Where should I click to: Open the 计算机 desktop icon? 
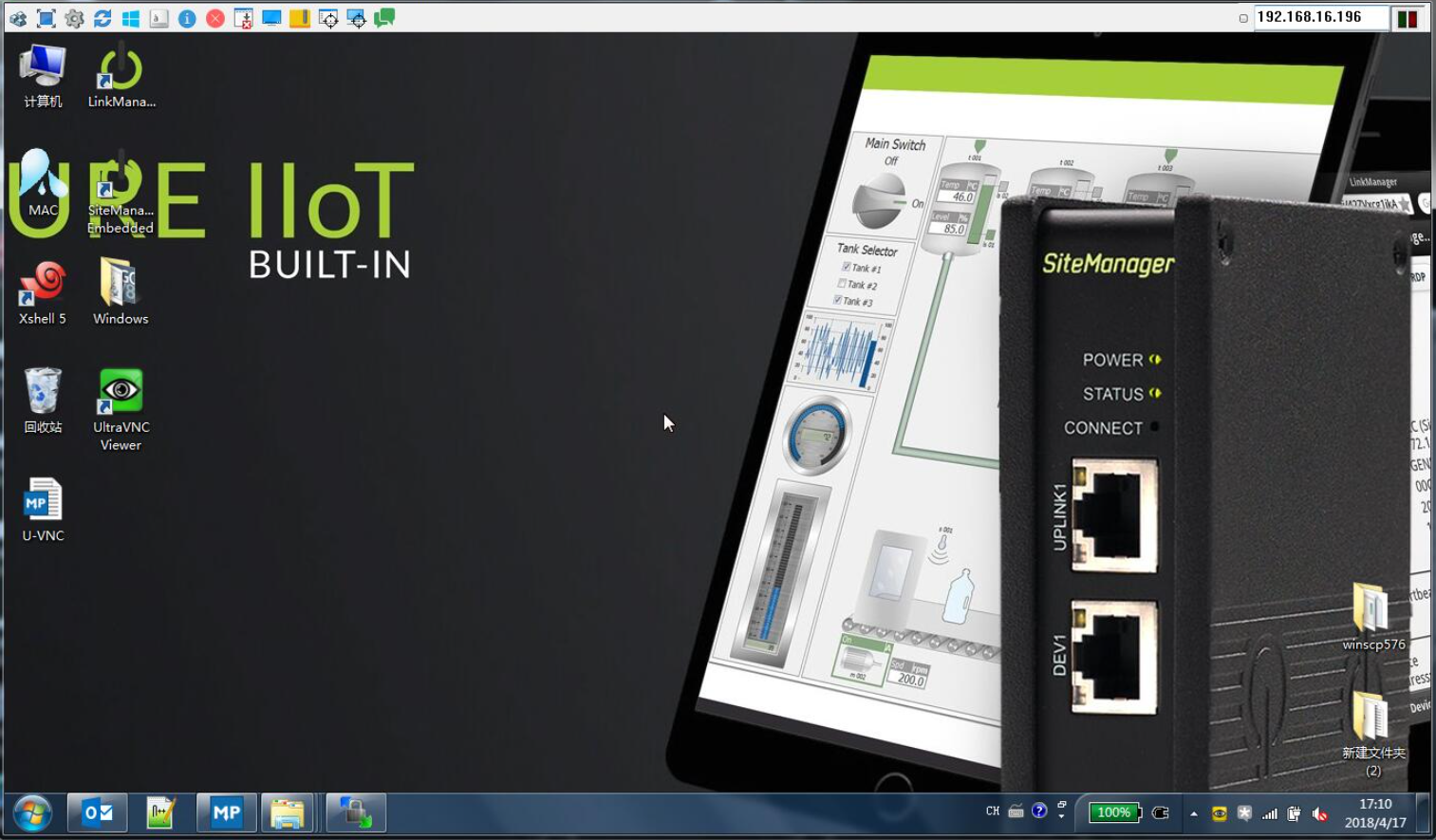[43, 76]
